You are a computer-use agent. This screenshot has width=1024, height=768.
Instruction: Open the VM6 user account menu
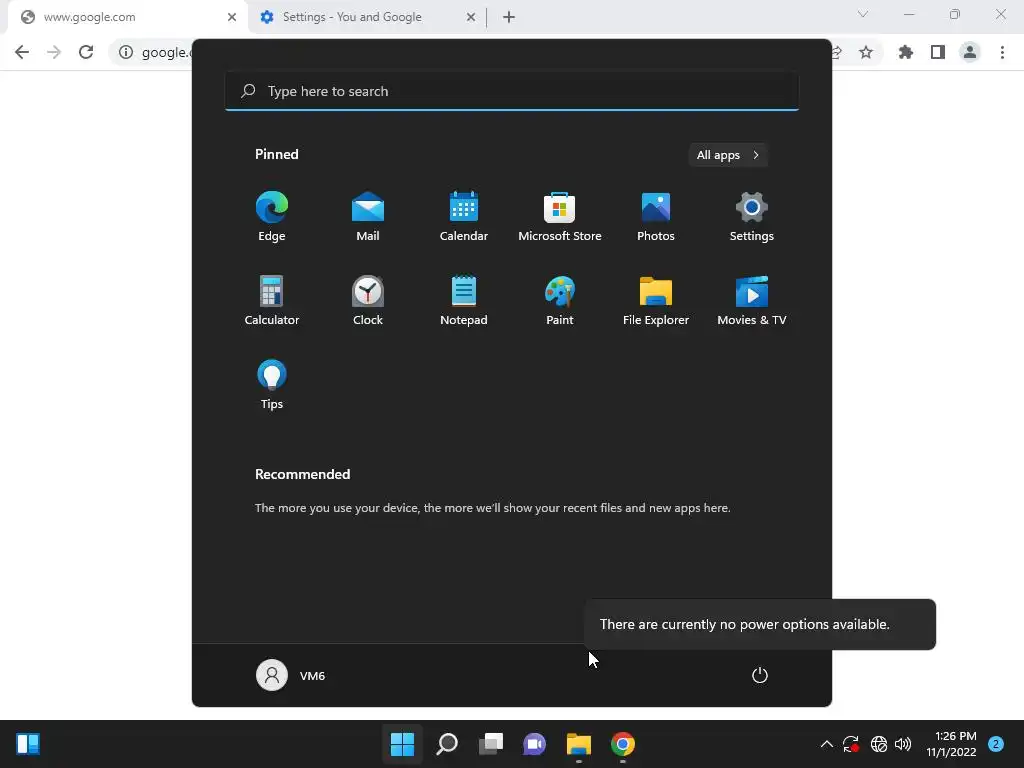click(x=291, y=675)
